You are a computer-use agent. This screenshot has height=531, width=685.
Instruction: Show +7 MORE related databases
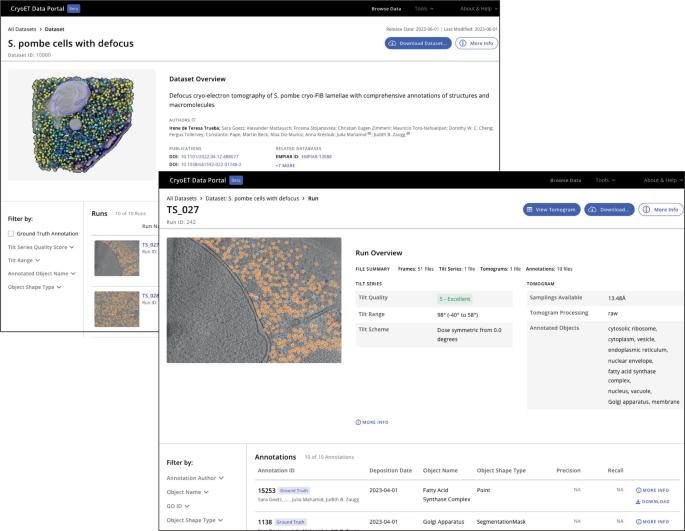(285, 166)
